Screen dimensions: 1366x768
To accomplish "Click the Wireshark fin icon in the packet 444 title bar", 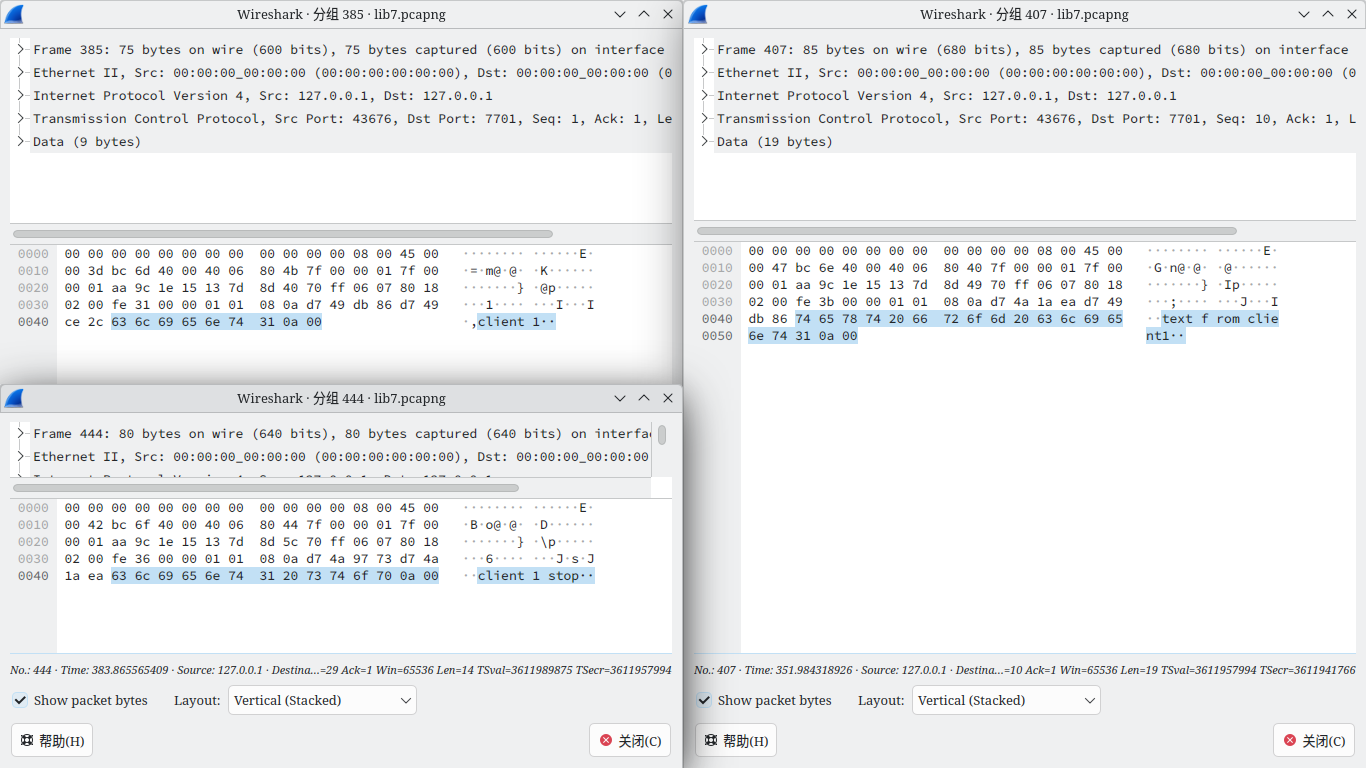I will pyautogui.click(x=14, y=398).
